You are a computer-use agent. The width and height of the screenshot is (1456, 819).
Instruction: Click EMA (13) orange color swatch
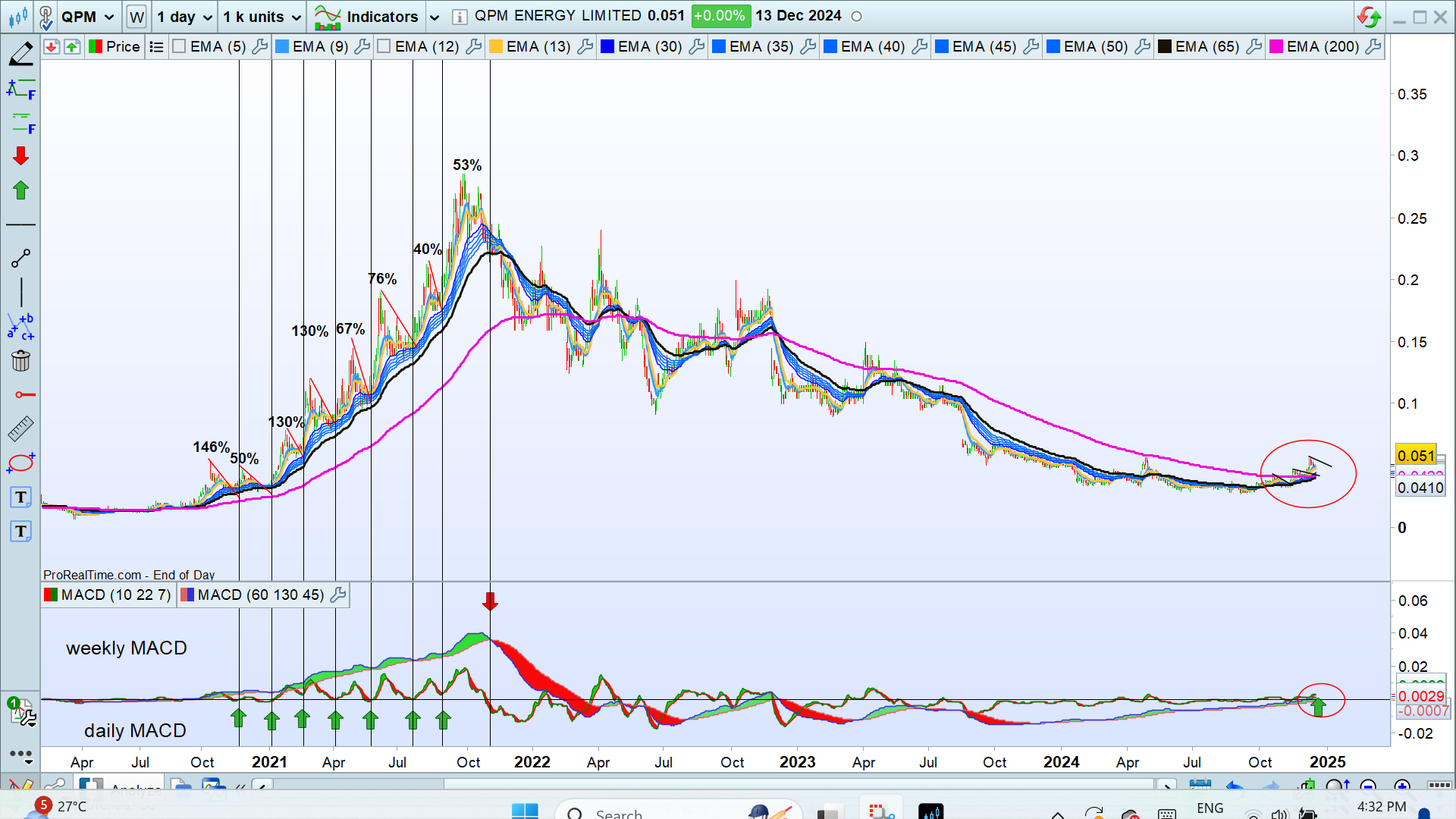(x=496, y=47)
